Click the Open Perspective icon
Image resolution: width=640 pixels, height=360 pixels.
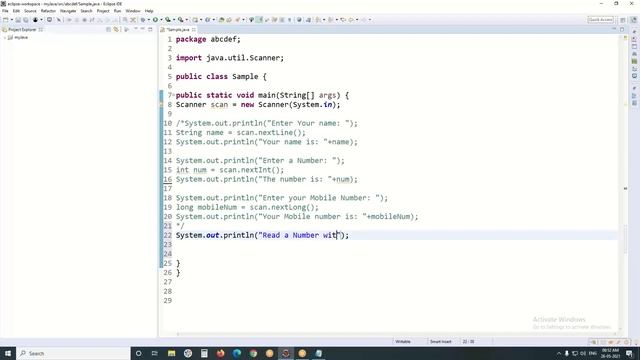623,20
